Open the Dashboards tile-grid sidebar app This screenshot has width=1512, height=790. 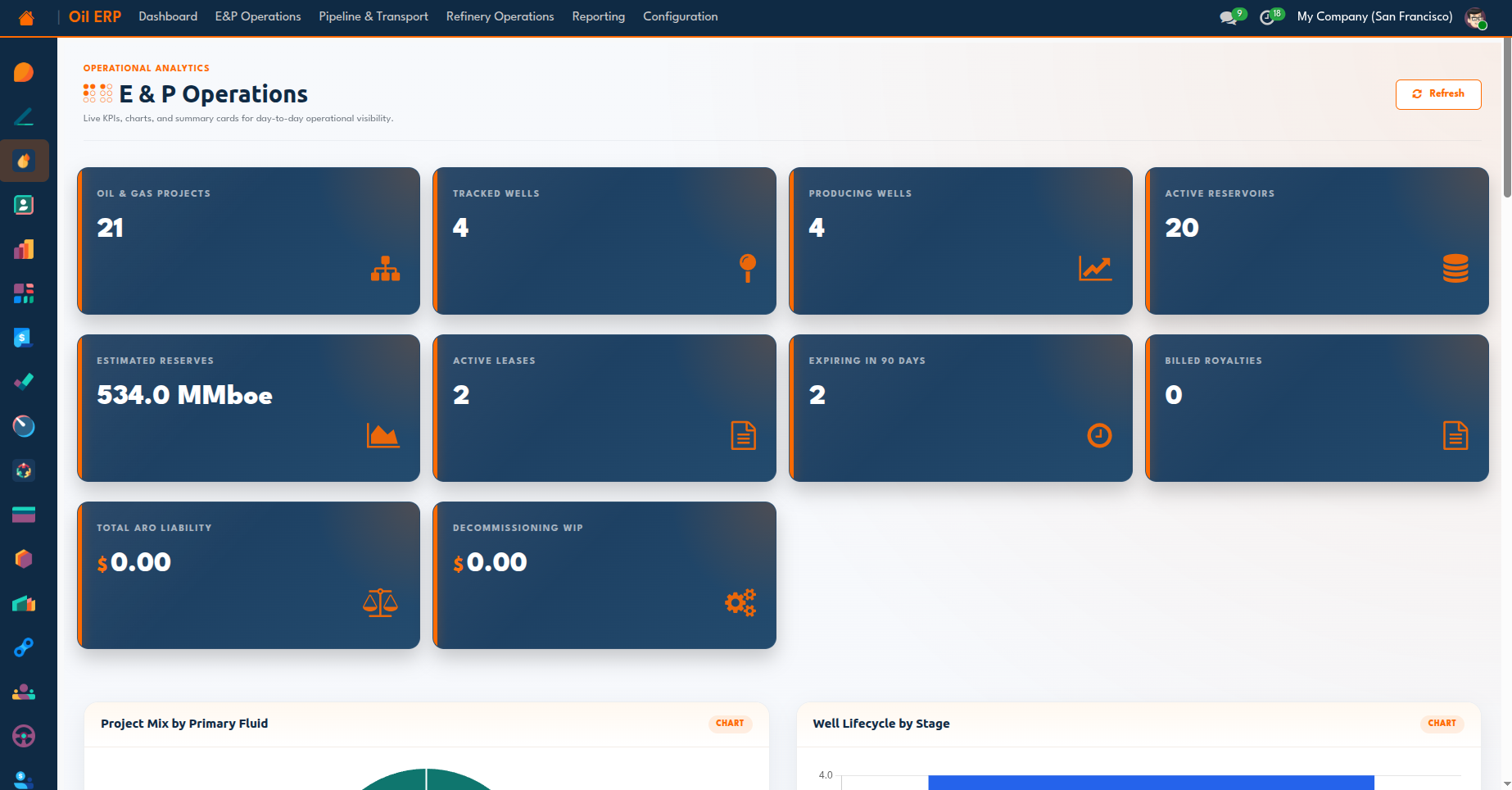(24, 293)
